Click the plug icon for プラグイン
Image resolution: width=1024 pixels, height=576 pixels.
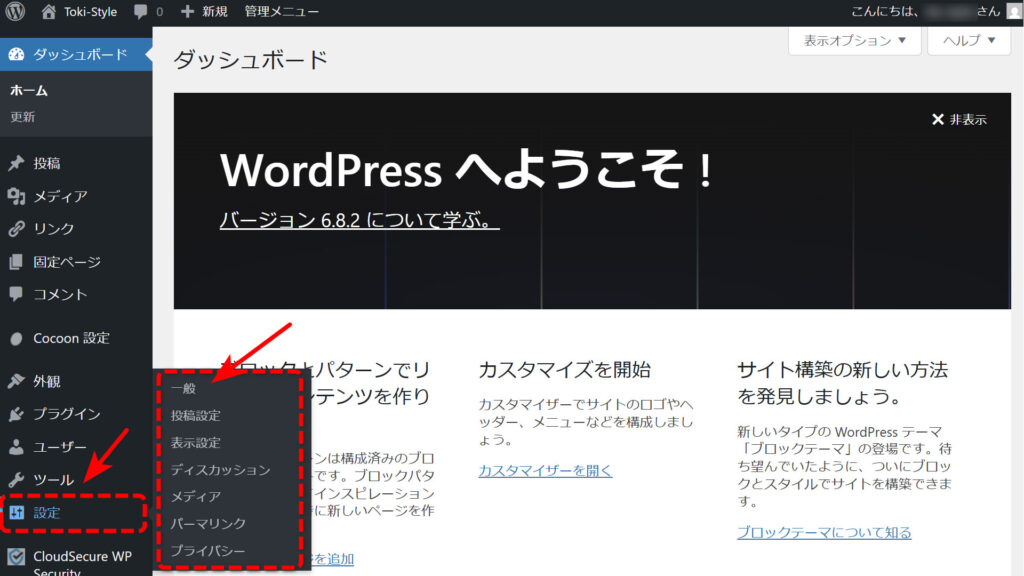(x=16, y=414)
